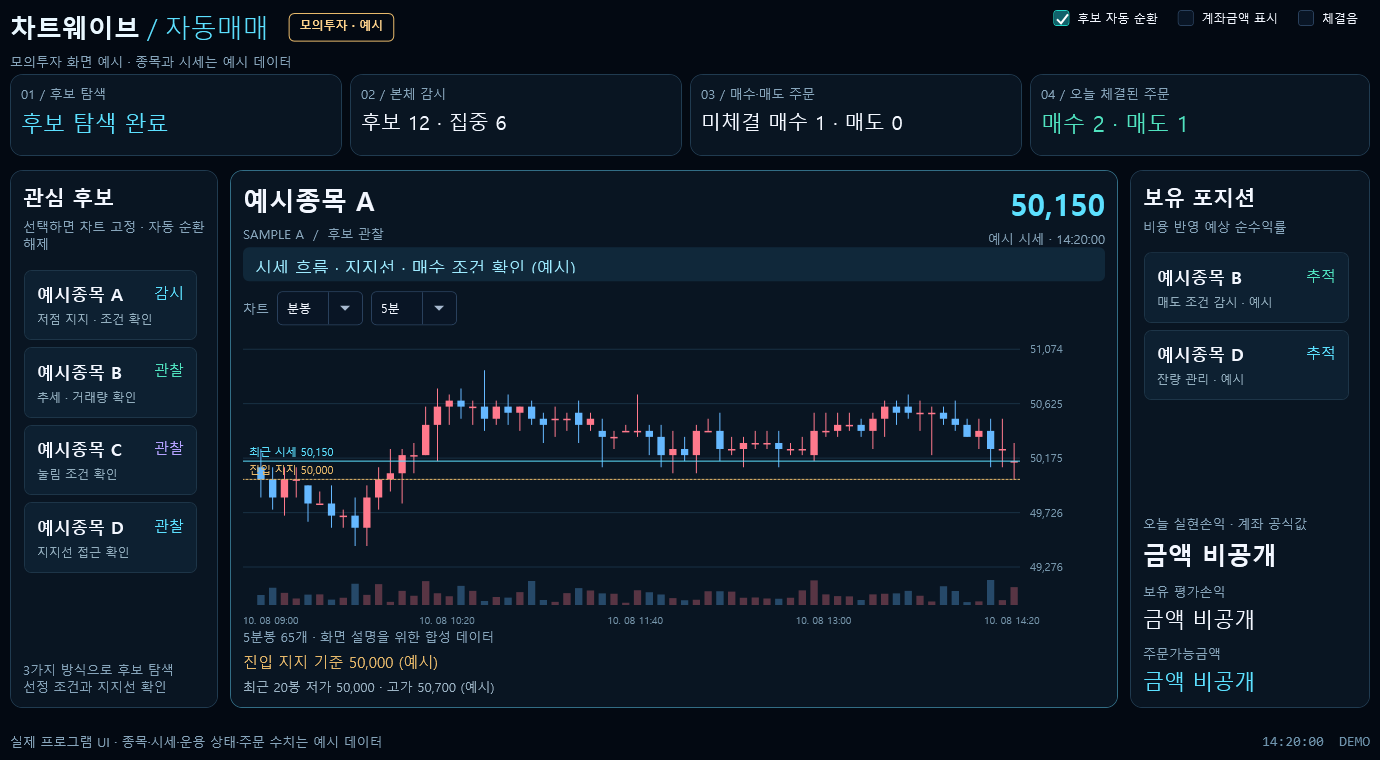Choose the 예시종목 C candidate card
Image resolution: width=1380 pixels, height=760 pixels.
pos(110,460)
